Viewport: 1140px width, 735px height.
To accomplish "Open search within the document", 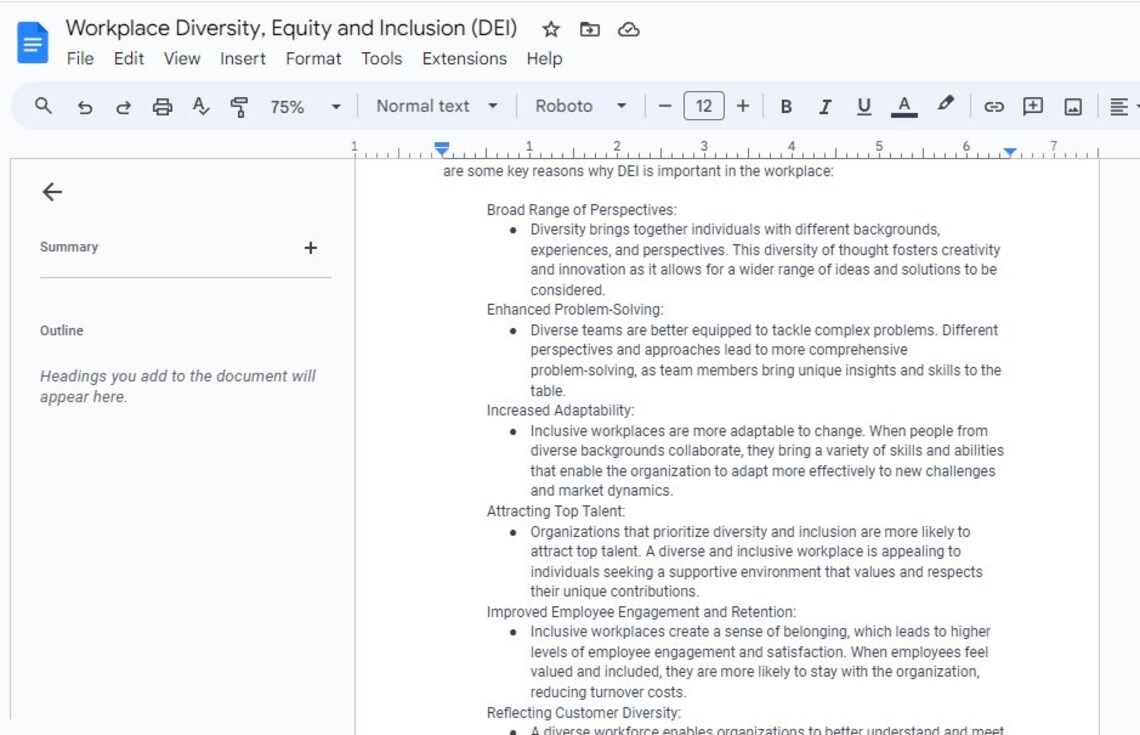I will coord(44,106).
